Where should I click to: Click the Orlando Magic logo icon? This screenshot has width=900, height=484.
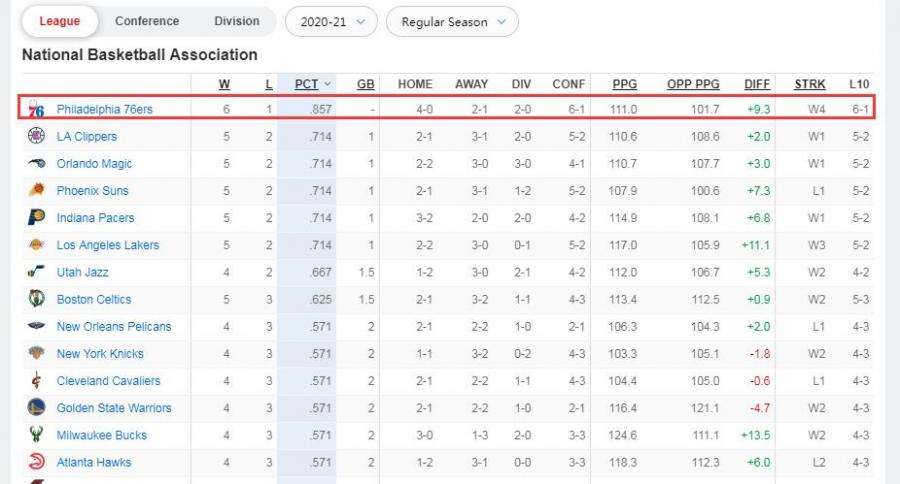pyautogui.click(x=36, y=163)
